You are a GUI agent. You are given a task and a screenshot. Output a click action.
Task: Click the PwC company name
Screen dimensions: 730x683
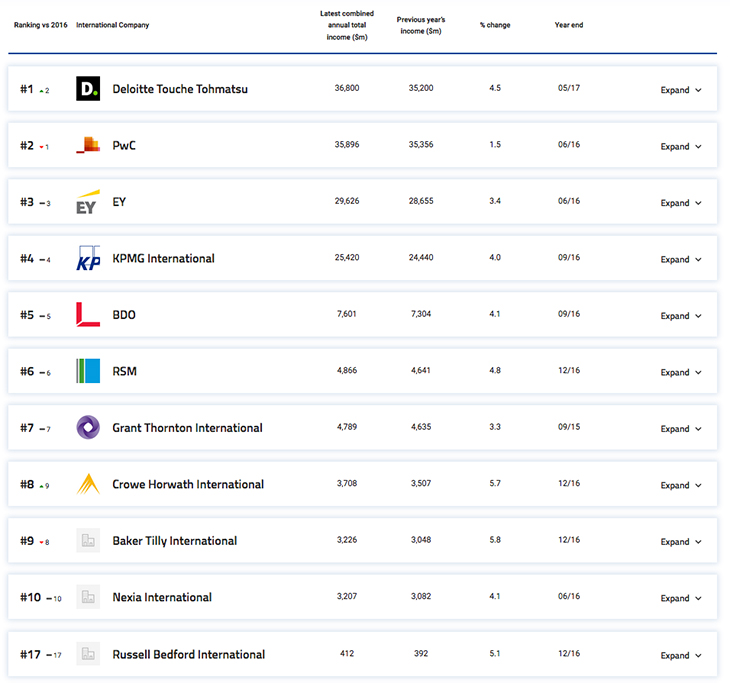click(124, 145)
